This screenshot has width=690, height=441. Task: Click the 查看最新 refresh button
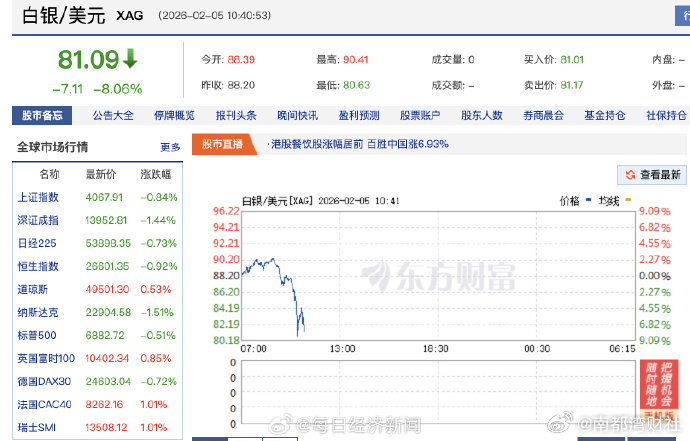coord(652,175)
